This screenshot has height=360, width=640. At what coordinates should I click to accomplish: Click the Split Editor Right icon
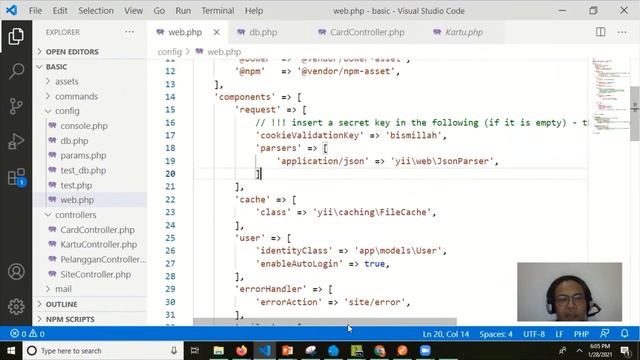[x=600, y=32]
